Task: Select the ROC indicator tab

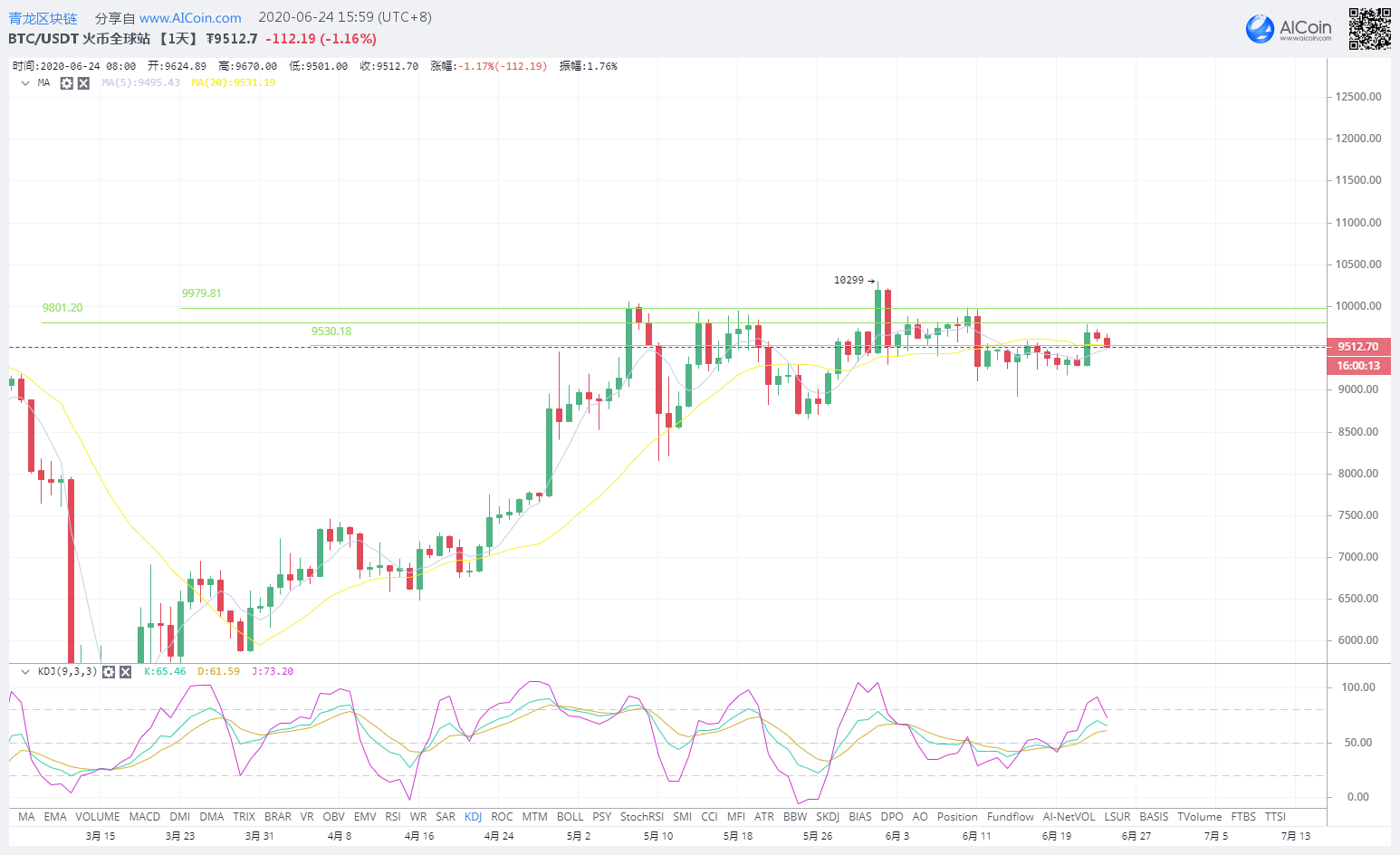Action: [502, 817]
